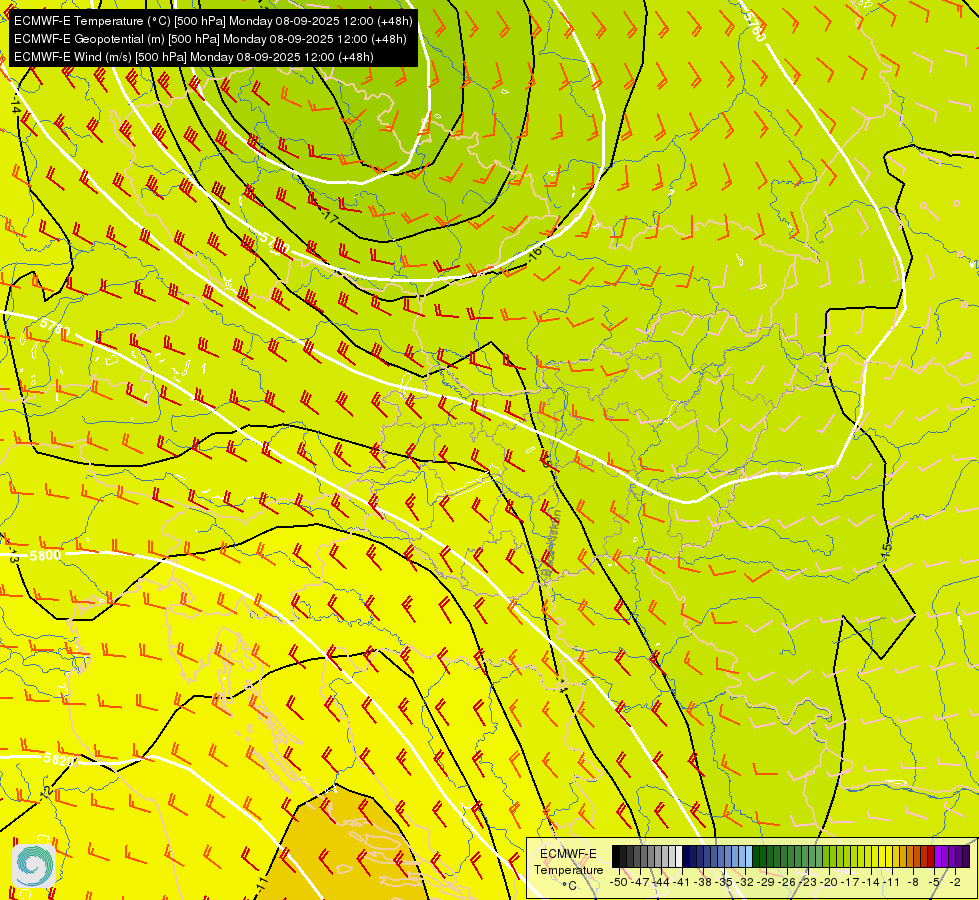
Task: Click the -13 isotherm label on the map
Action: click(14, 555)
